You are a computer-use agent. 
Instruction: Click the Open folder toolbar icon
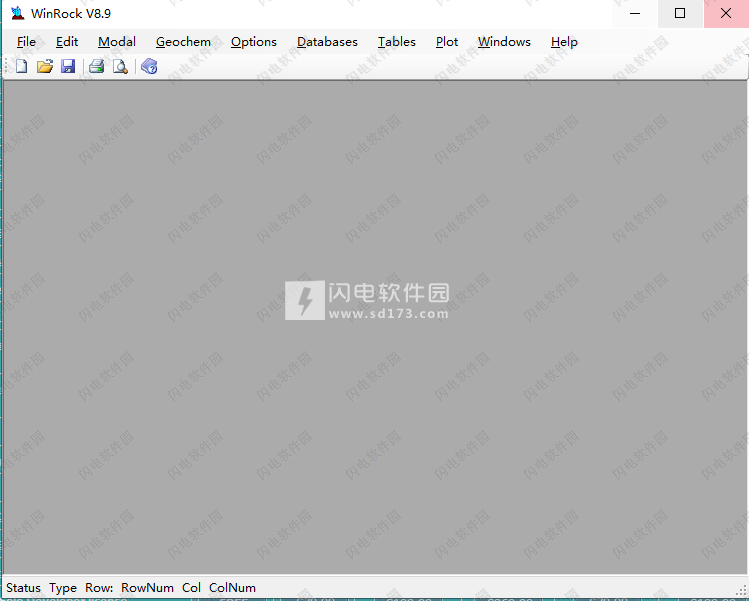coord(45,66)
